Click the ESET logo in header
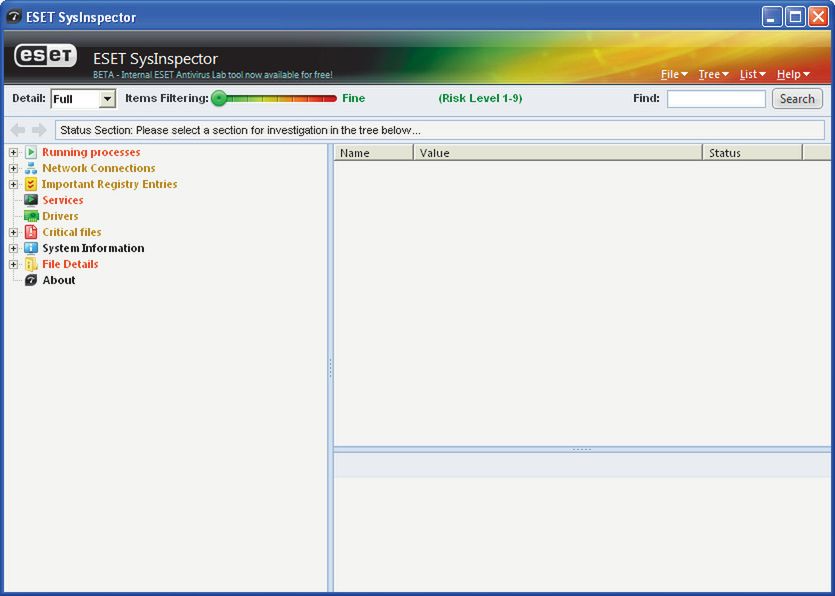The height and width of the screenshot is (596, 835). coord(46,56)
